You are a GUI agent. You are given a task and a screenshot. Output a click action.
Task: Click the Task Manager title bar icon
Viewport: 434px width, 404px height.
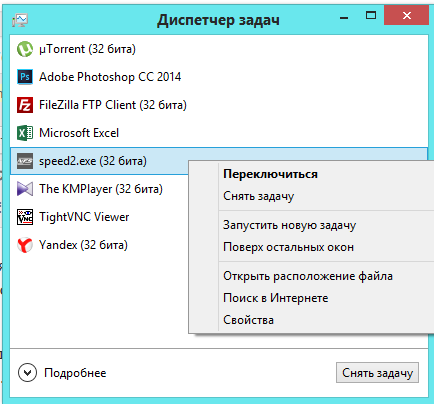tap(20, 21)
